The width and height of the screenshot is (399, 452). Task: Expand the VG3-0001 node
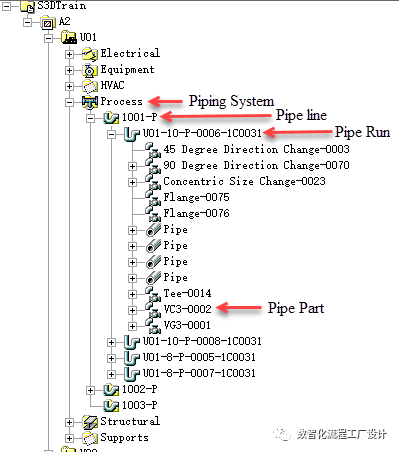132,326
